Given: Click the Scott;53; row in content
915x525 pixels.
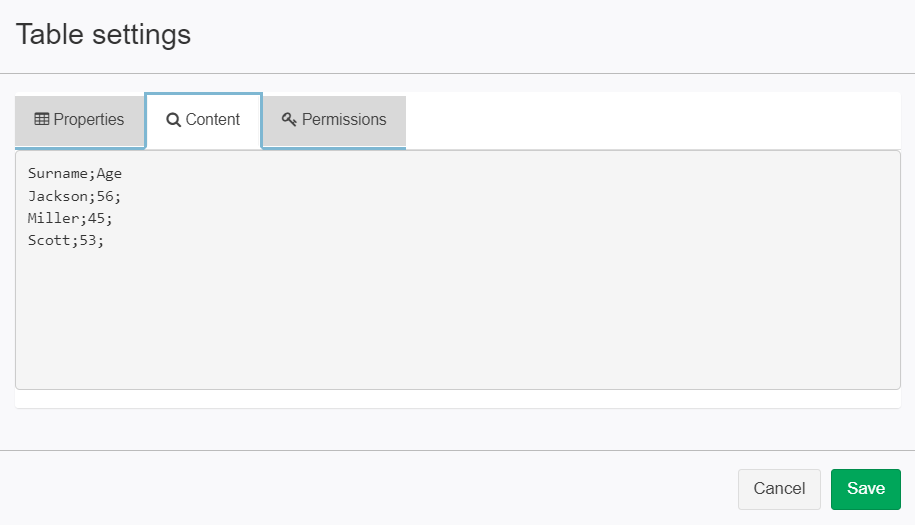Looking at the screenshot, I should tap(66, 240).
